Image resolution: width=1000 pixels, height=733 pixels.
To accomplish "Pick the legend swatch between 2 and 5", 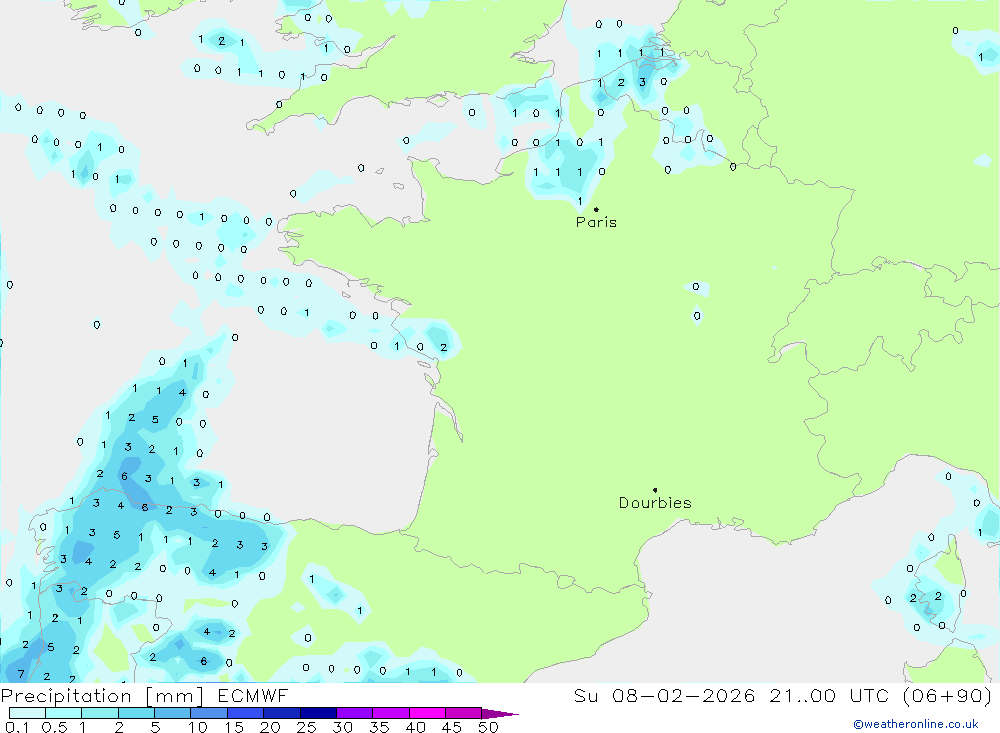I will pyautogui.click(x=136, y=713).
